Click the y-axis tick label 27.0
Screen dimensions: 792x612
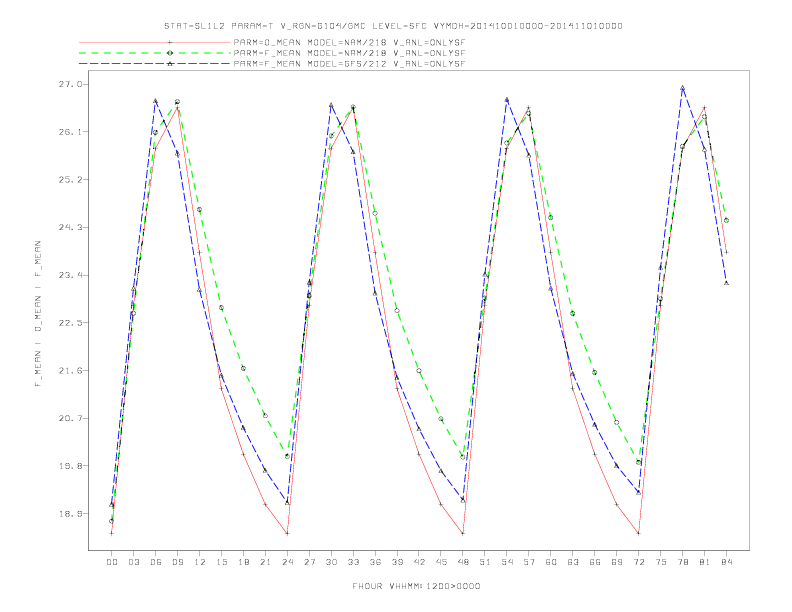(x=71, y=84)
